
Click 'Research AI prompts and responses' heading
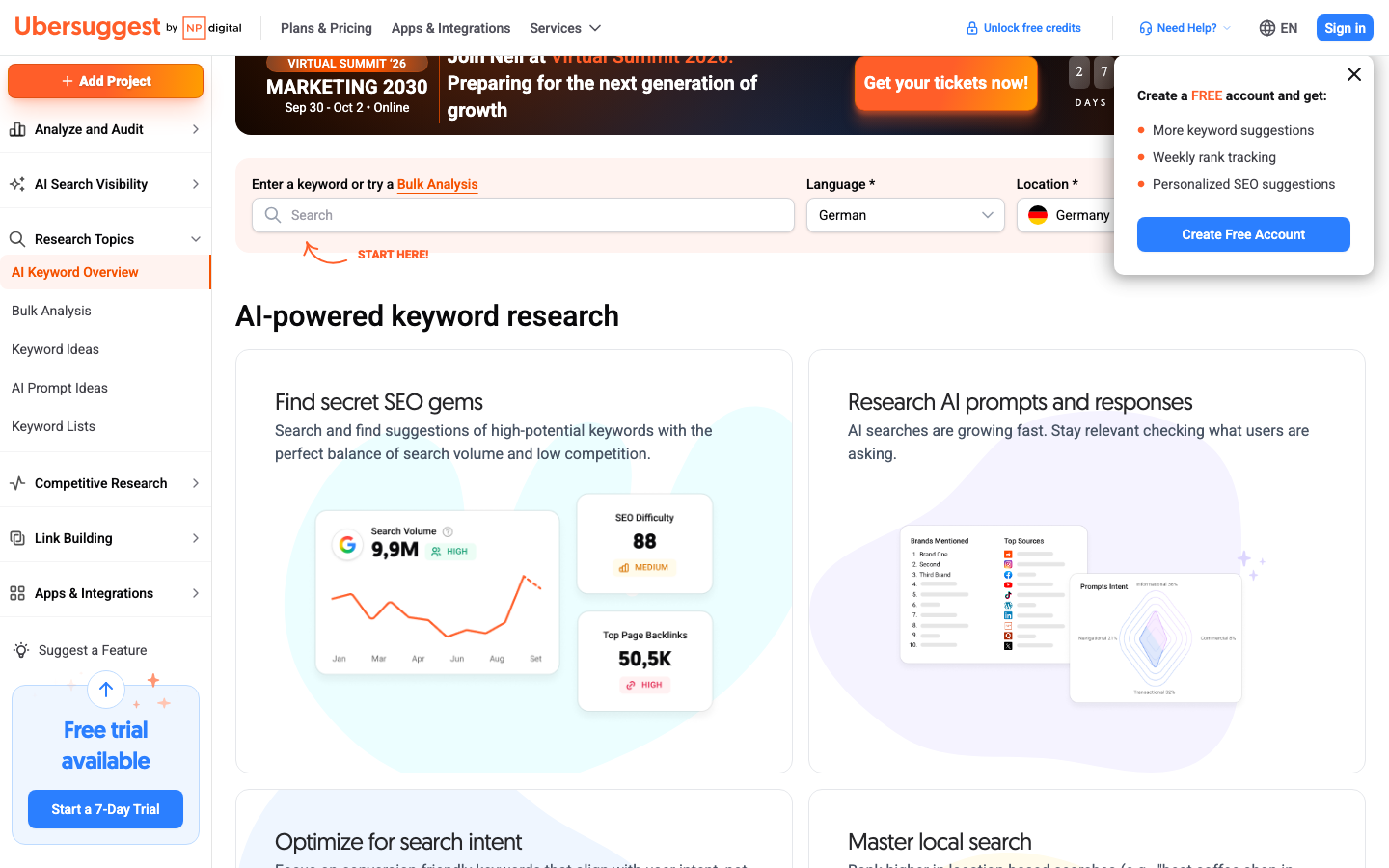pos(1021,402)
